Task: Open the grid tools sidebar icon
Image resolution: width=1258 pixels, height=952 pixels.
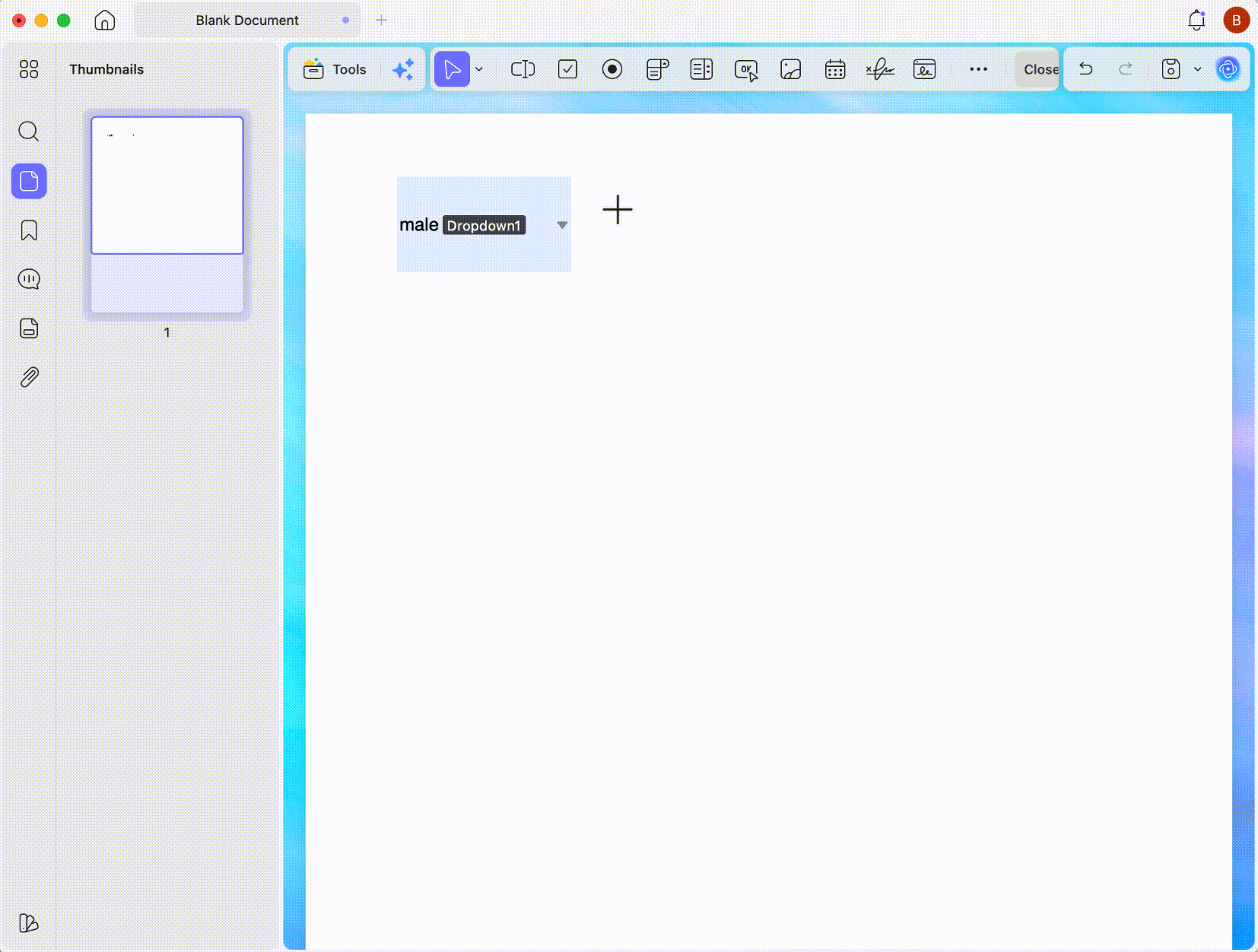Action: [29, 69]
